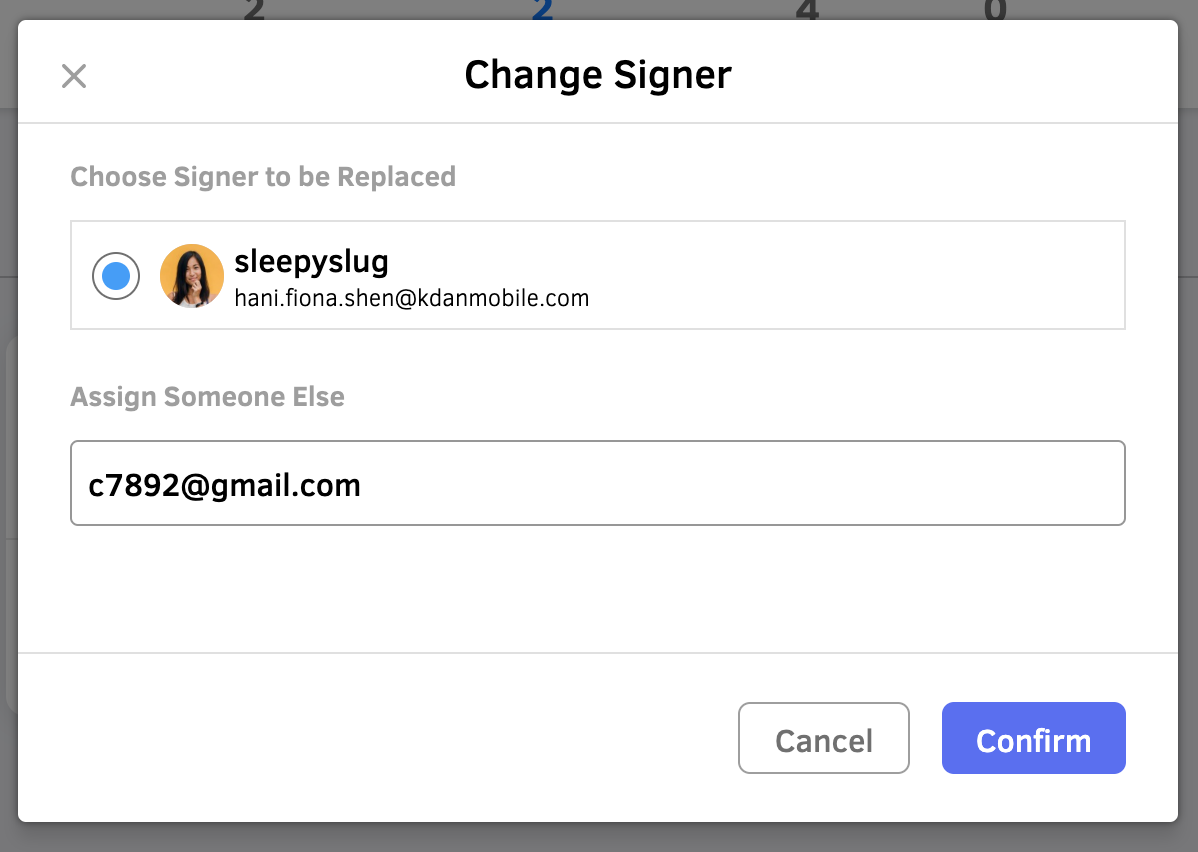Viewport: 1198px width, 852px height.
Task: Confirm the new signer assignment
Action: pos(1034,738)
